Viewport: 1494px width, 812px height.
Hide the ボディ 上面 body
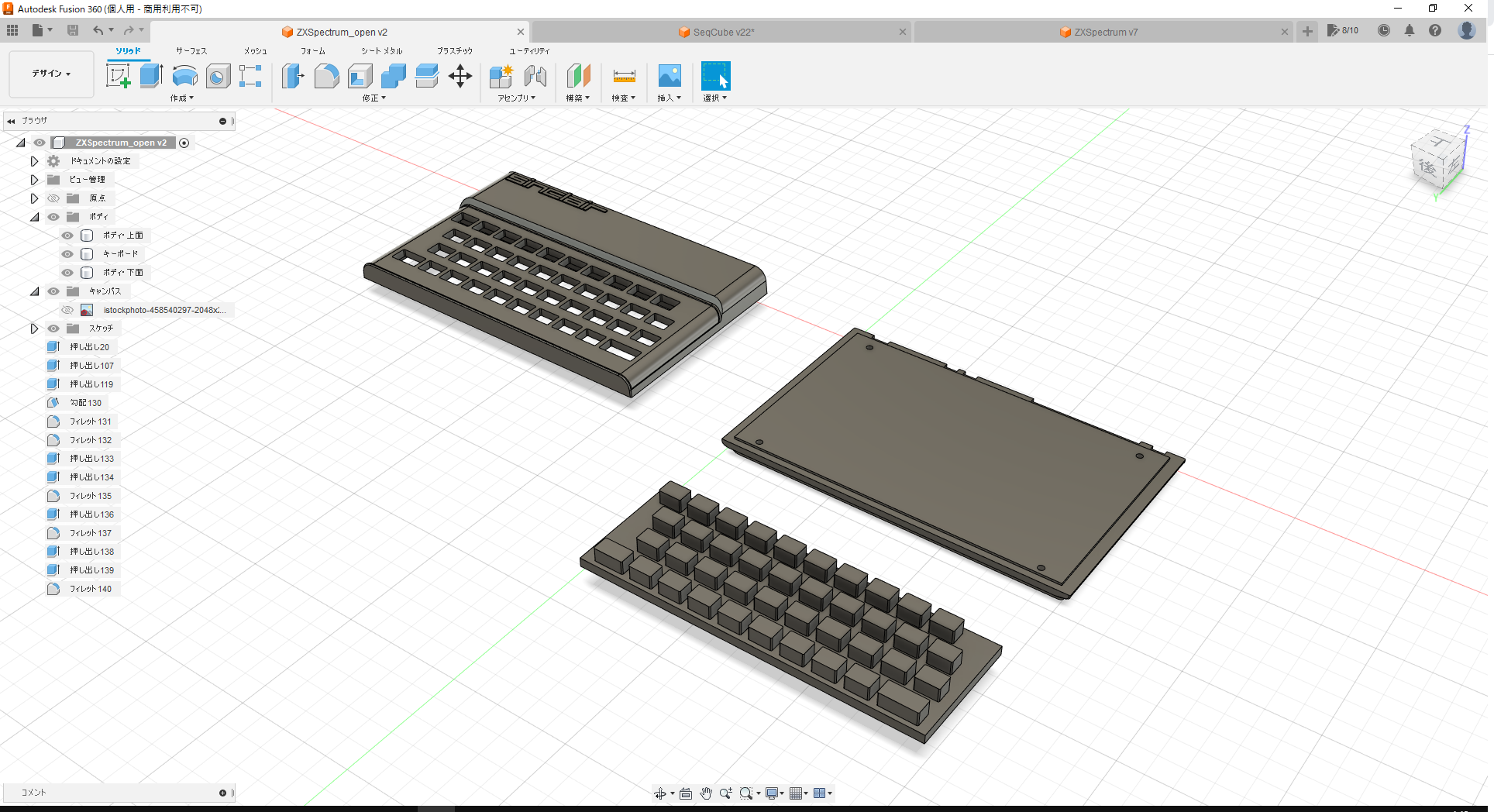(x=67, y=236)
